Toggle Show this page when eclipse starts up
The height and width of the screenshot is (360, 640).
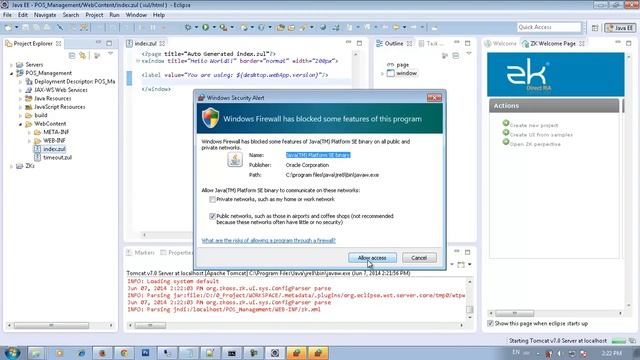point(490,323)
